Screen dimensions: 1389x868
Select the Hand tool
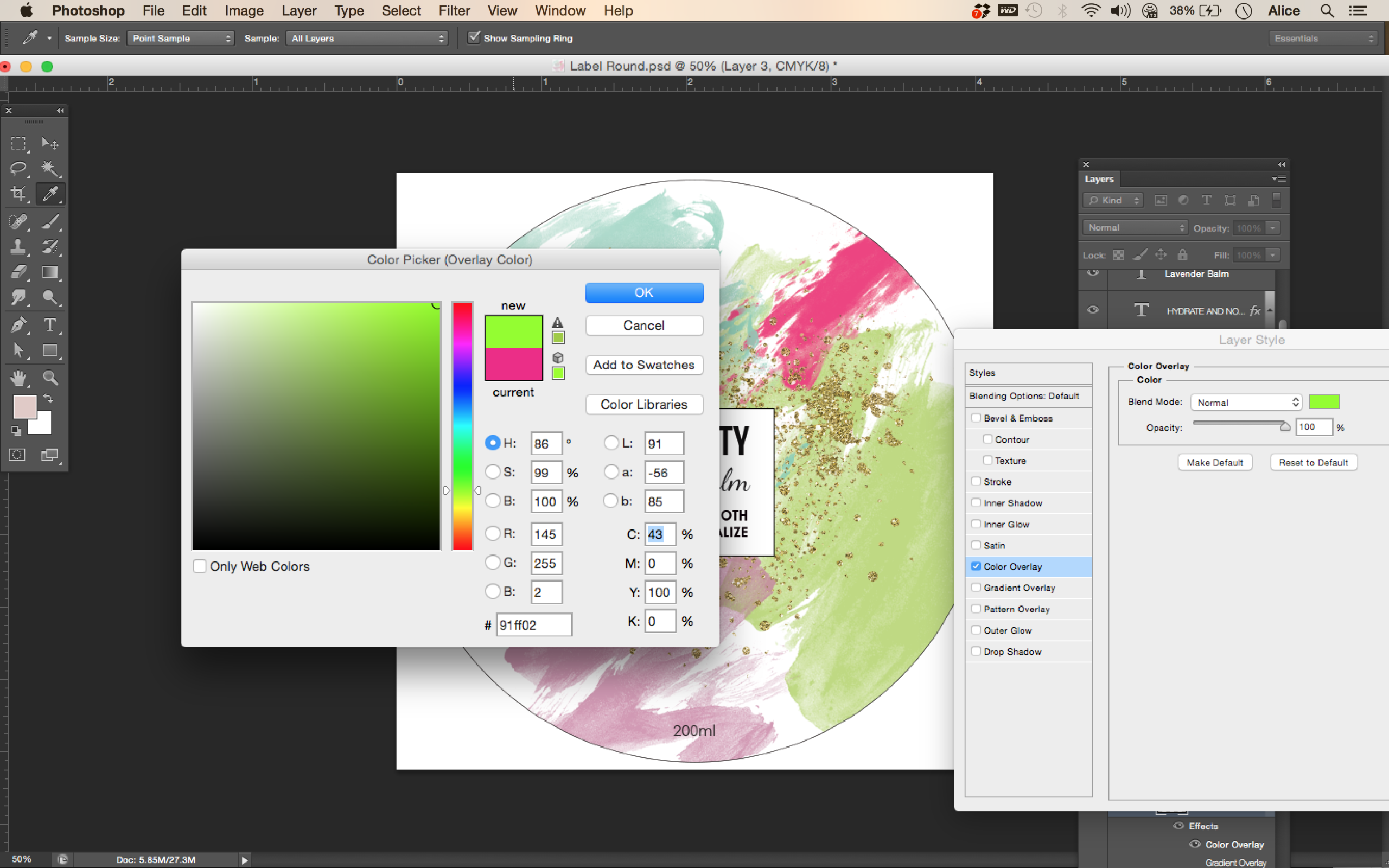pyautogui.click(x=18, y=378)
